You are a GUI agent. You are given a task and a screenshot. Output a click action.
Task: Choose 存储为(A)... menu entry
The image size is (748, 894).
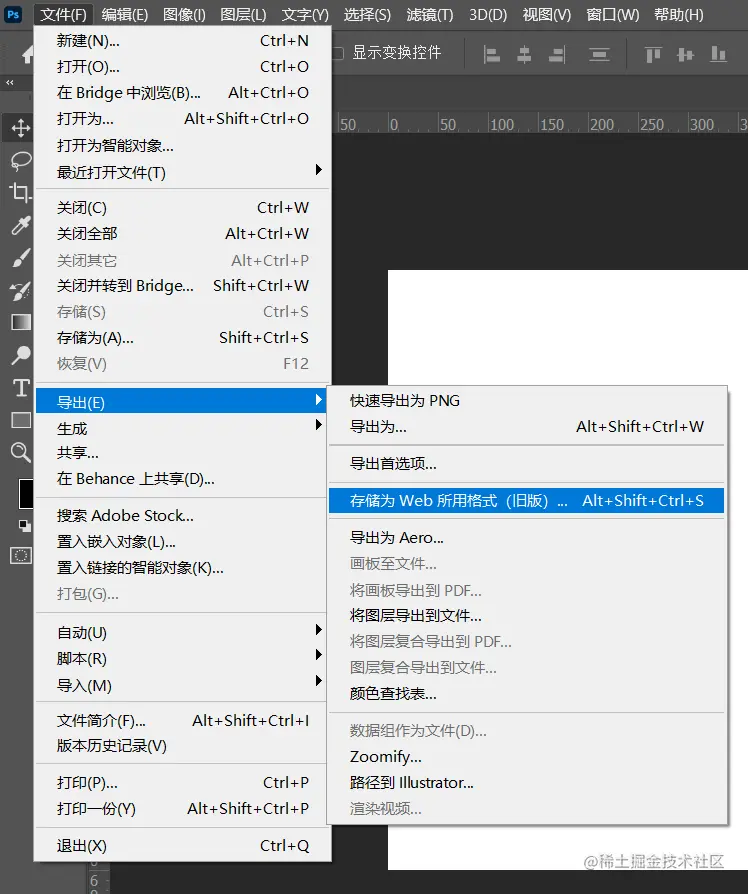pyautogui.click(x=182, y=338)
